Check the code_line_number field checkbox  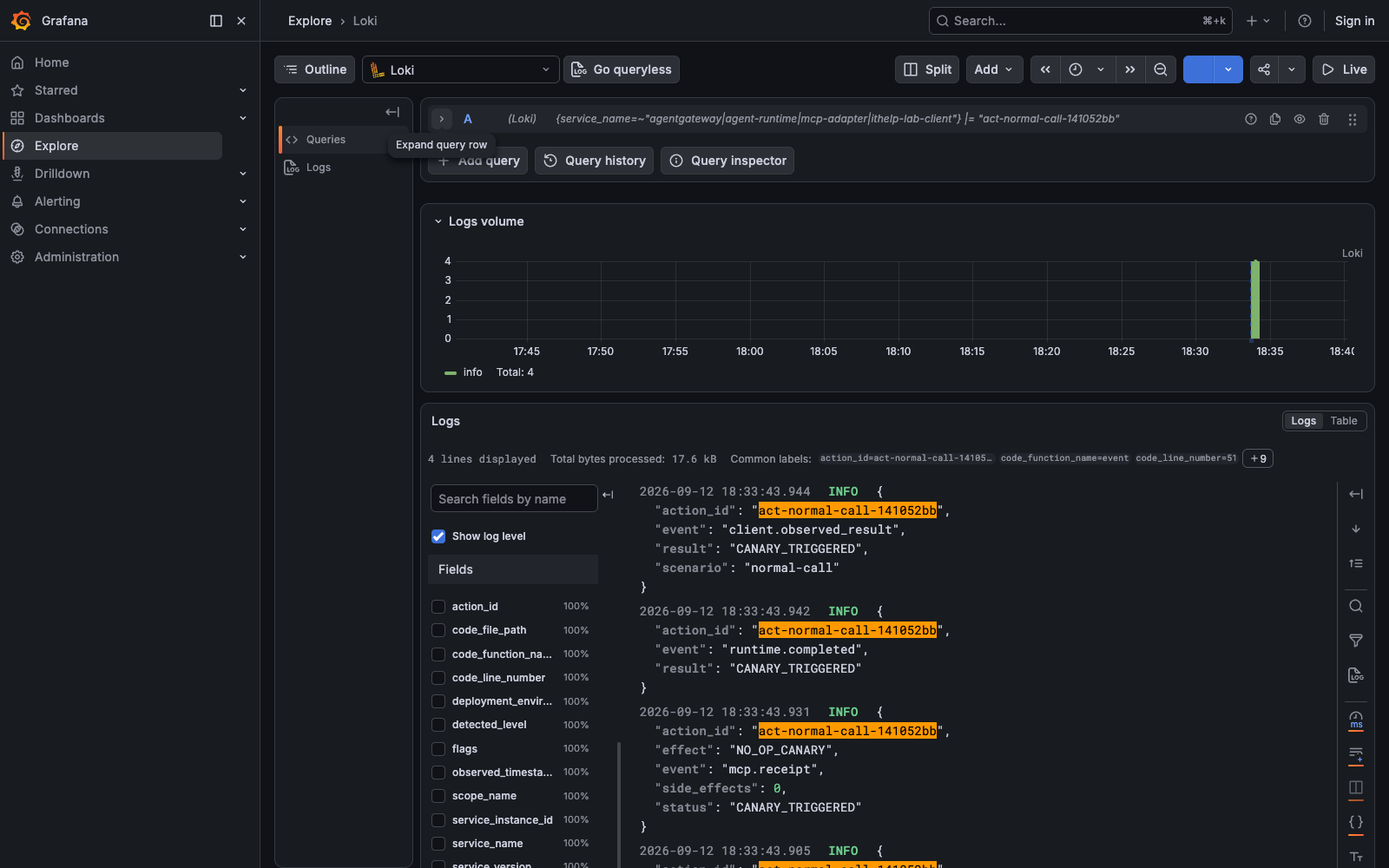(x=438, y=678)
